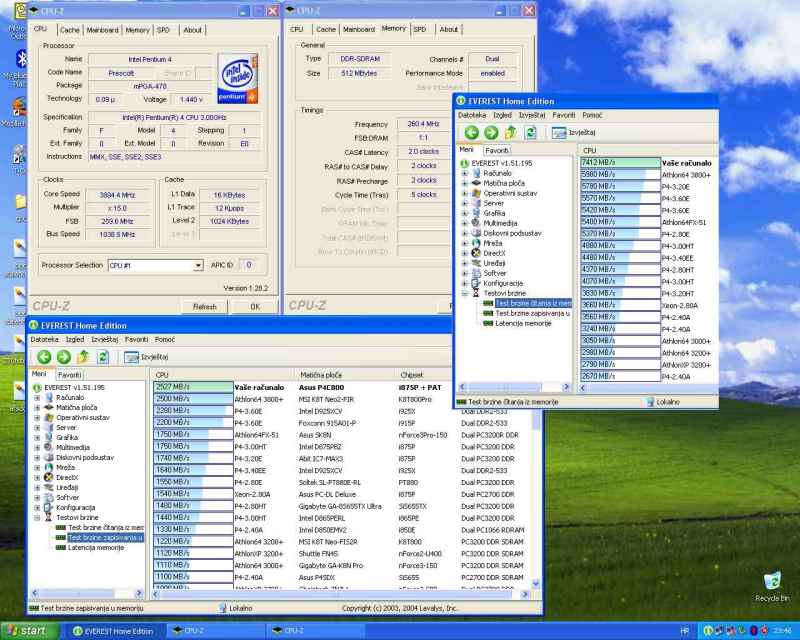Open Processor Selection dropdown in CPU-Z

point(198,265)
